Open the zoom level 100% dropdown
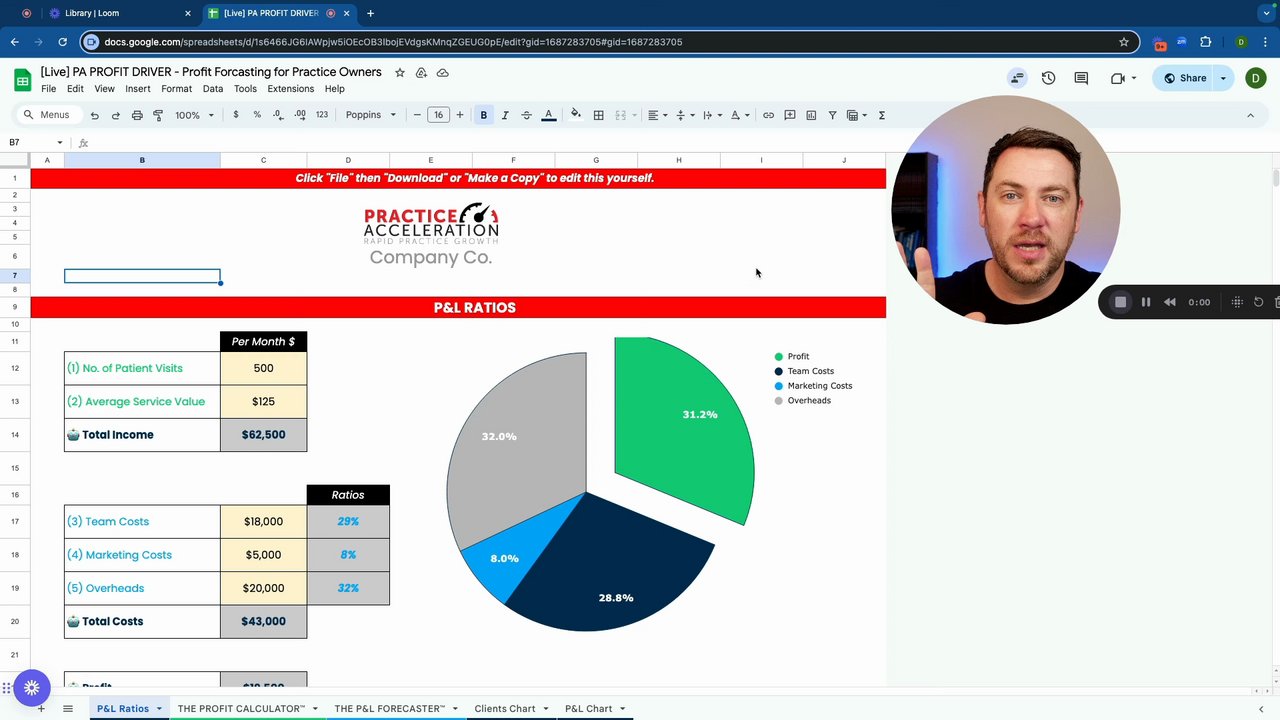Image resolution: width=1280 pixels, height=720 pixels. coord(194,115)
